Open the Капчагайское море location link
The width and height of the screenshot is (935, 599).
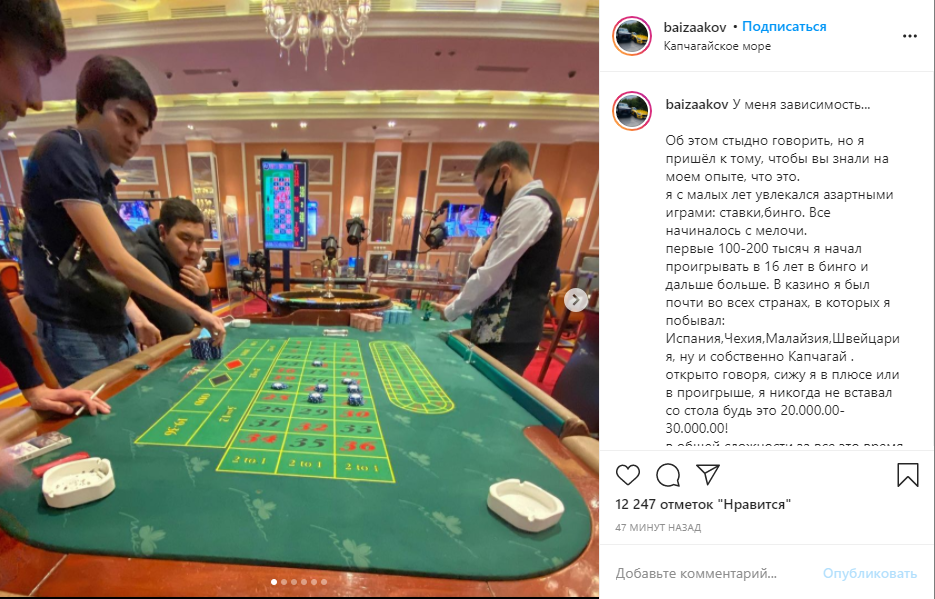(x=717, y=46)
